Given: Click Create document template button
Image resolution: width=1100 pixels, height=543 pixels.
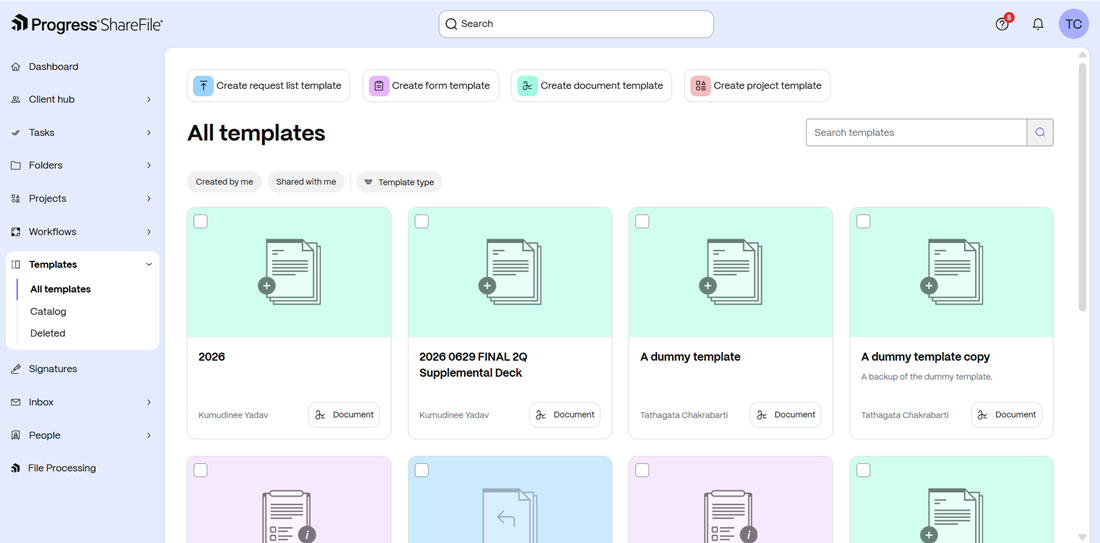Looking at the screenshot, I should (591, 86).
